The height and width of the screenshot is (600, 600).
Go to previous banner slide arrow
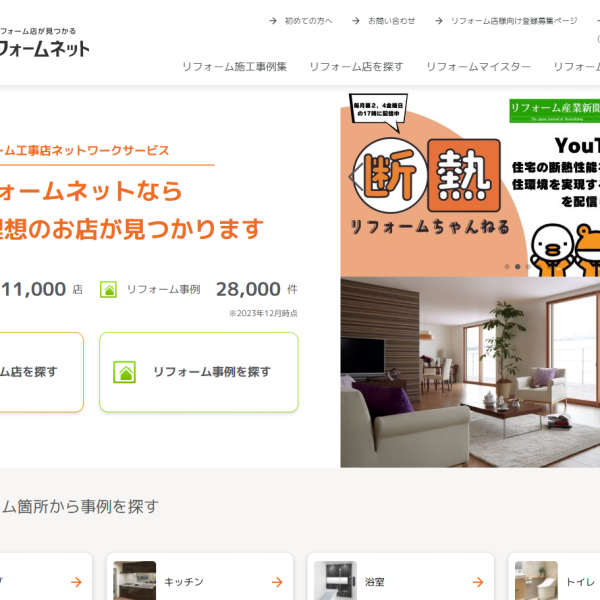[354, 177]
